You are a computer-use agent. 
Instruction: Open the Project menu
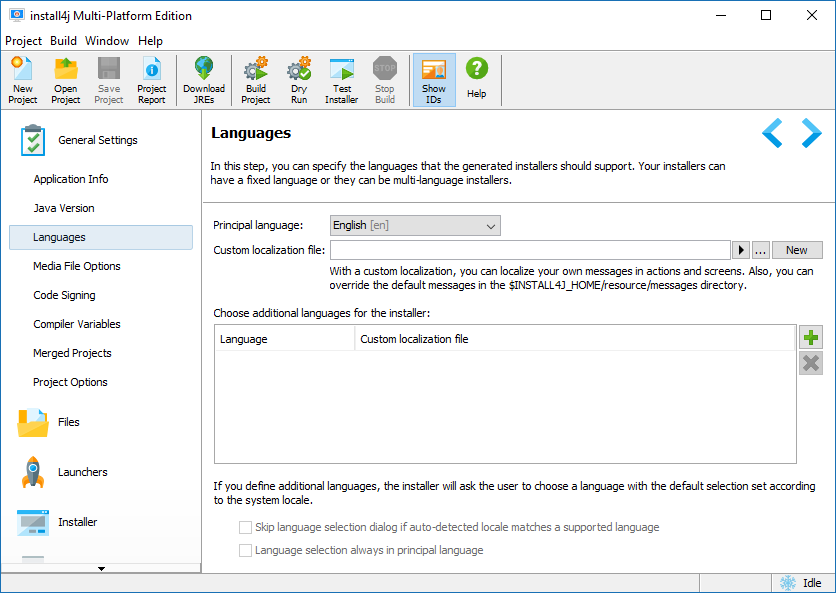[23, 41]
